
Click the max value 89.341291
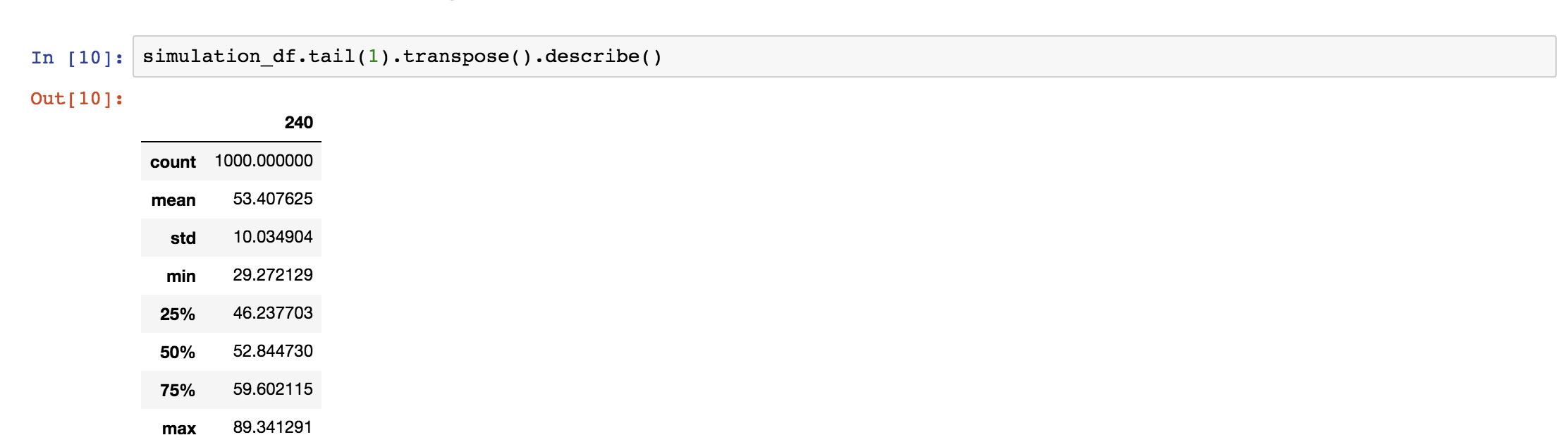(273, 427)
